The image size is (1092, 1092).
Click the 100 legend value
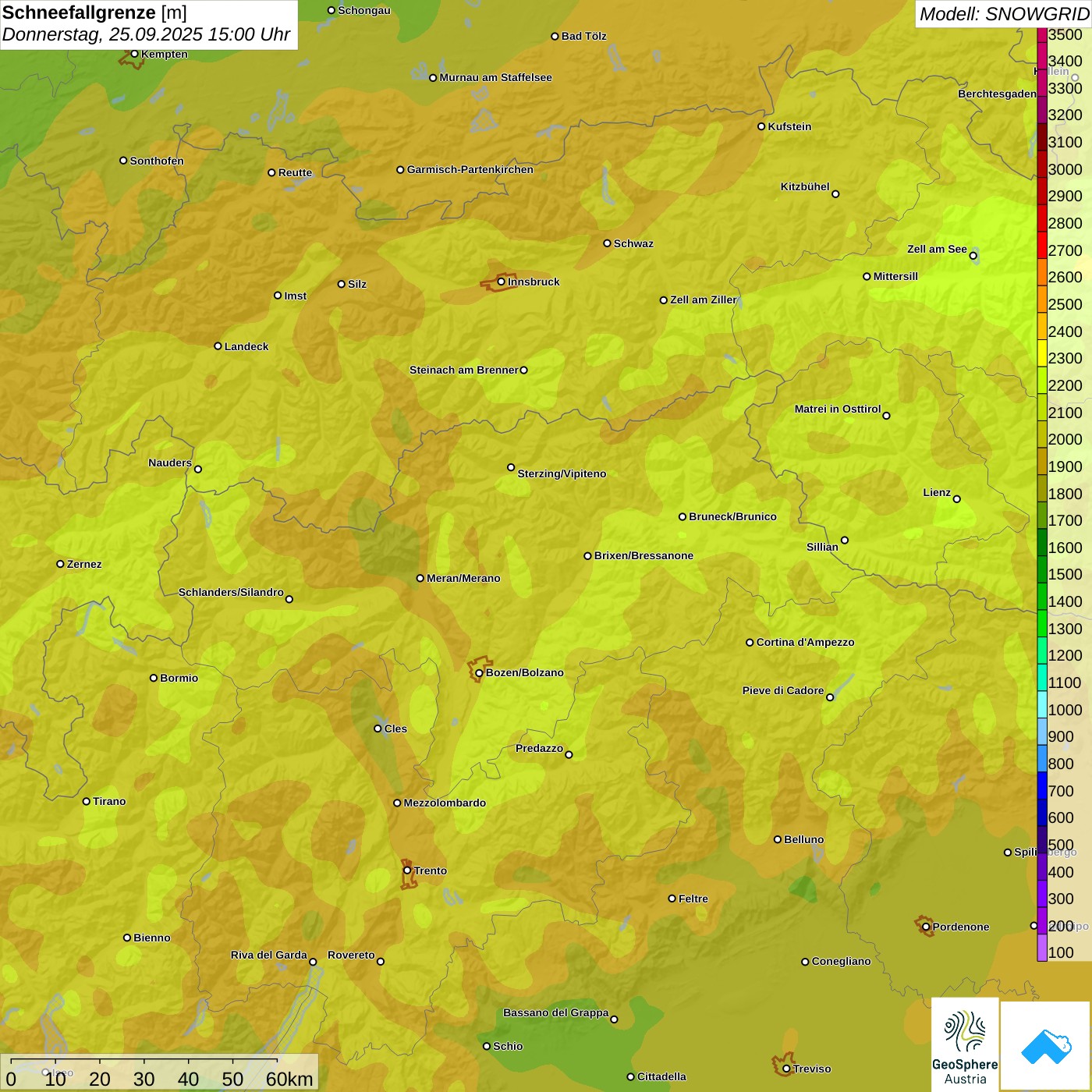point(1061,952)
